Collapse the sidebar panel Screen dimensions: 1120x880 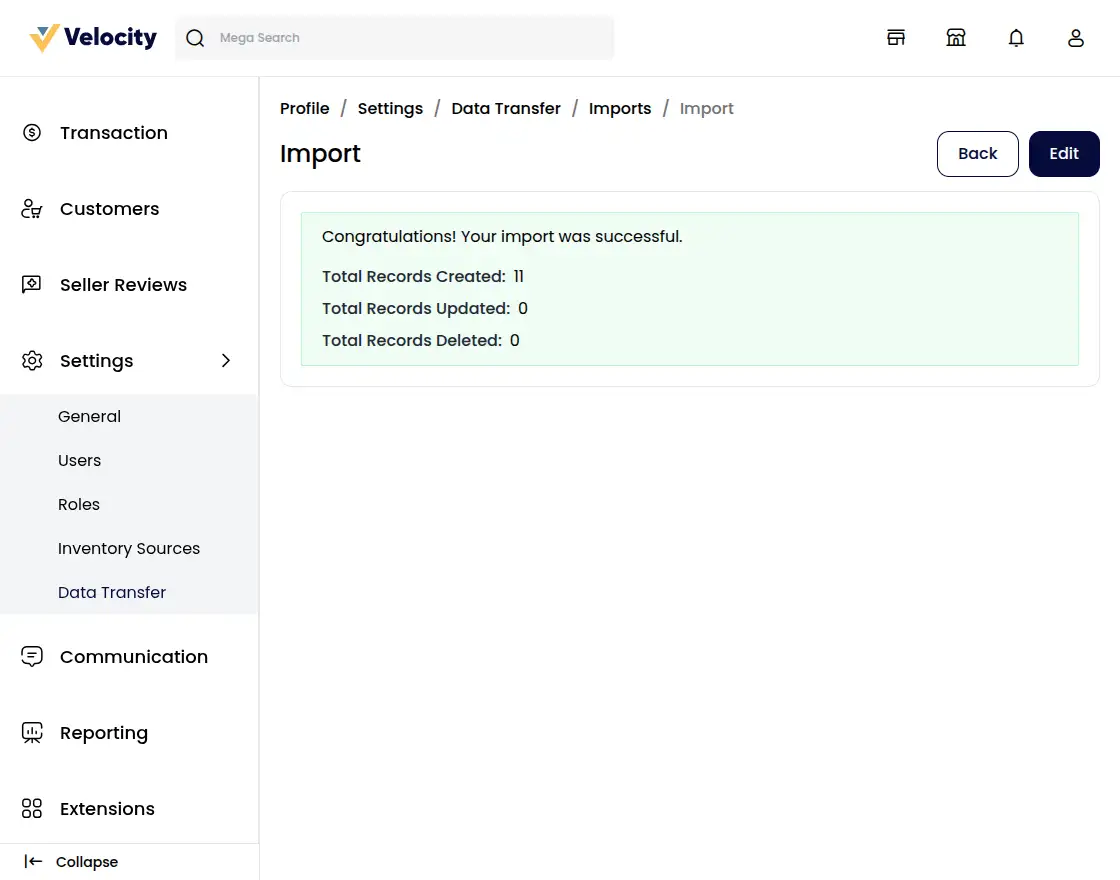[x=72, y=862]
